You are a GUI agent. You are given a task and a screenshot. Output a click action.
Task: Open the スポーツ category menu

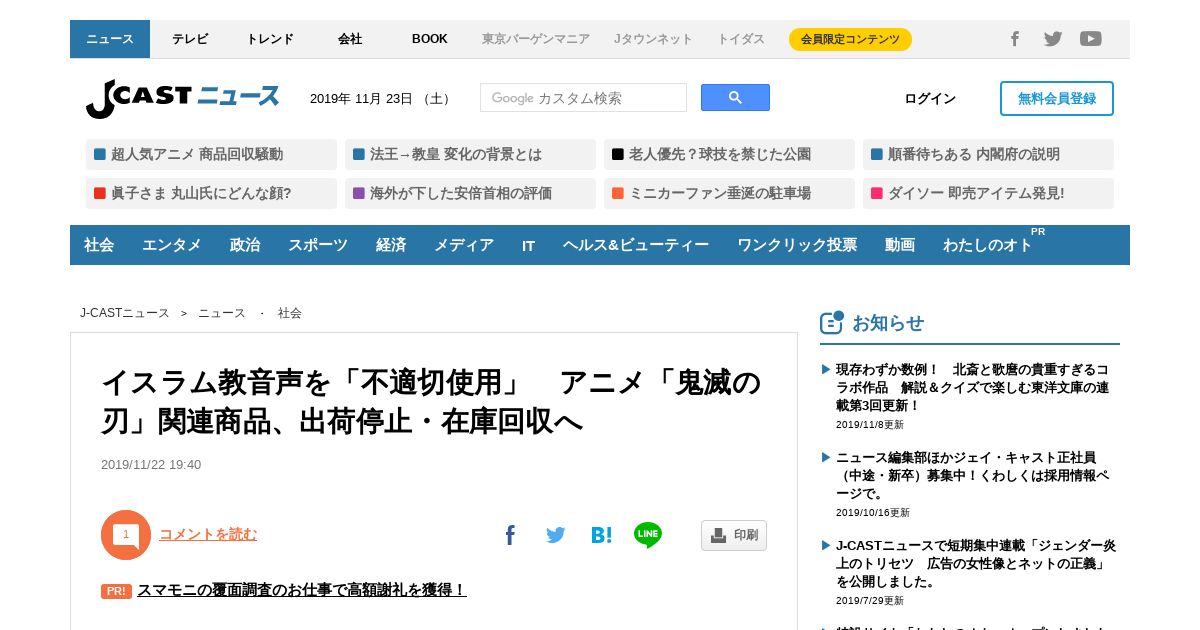[x=318, y=245]
